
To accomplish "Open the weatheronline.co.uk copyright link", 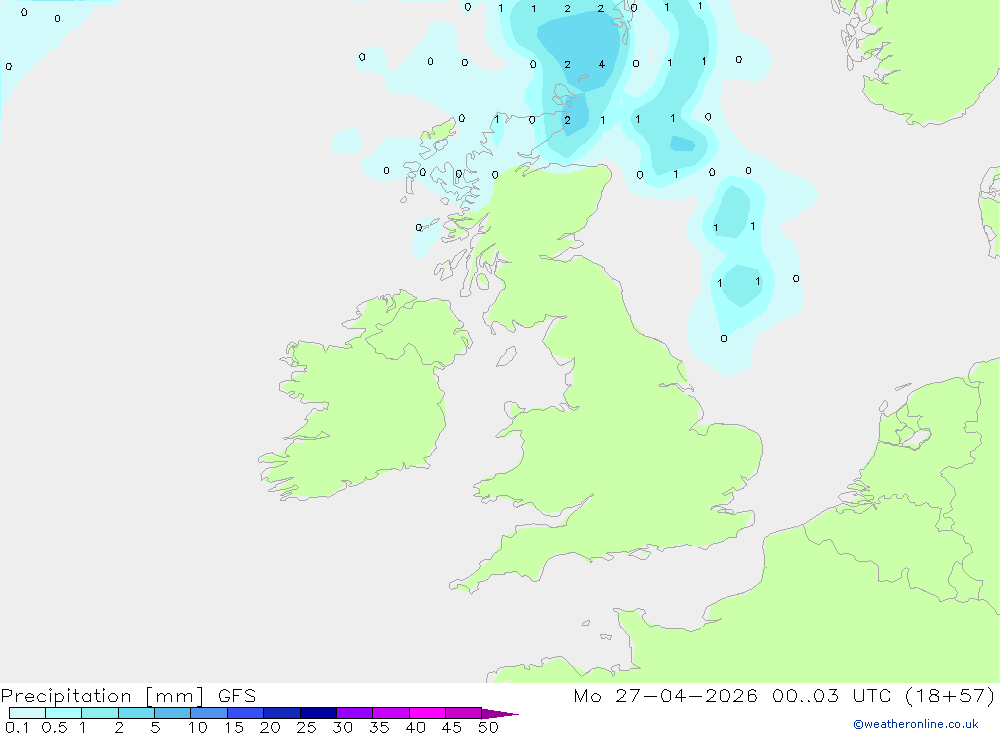I will tap(915, 724).
